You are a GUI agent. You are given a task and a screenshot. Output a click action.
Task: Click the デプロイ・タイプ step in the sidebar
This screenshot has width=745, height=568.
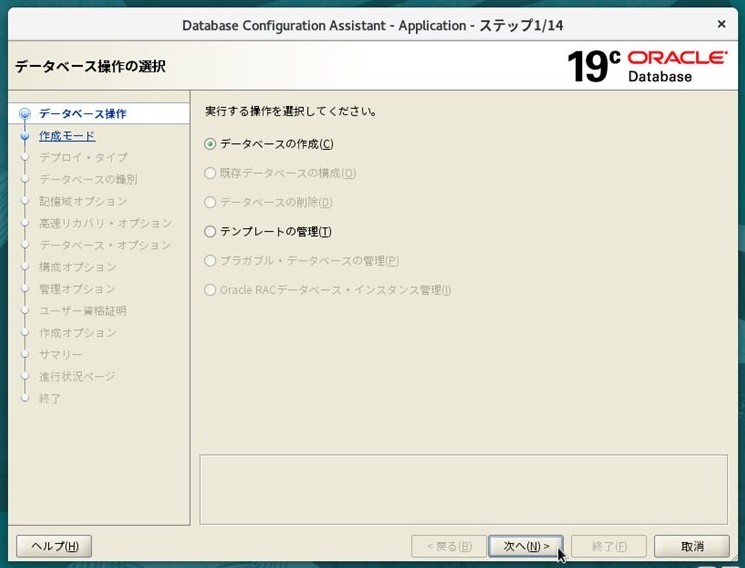(83, 157)
